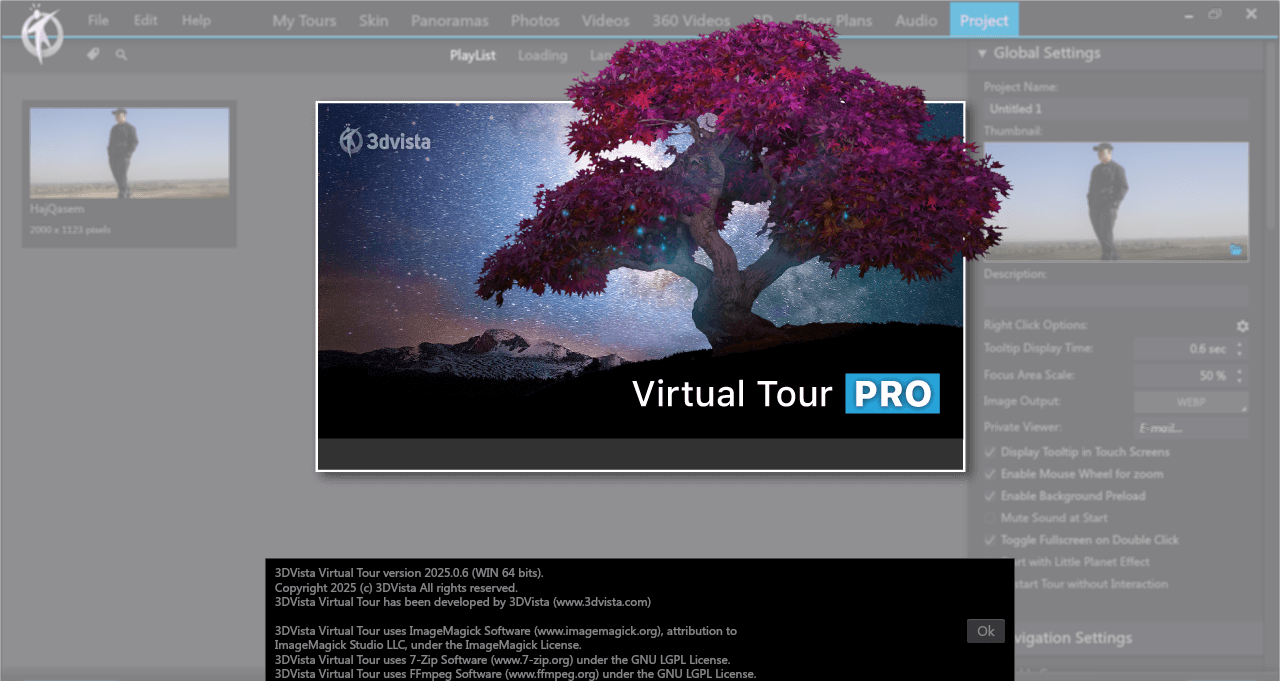
Task: Click the "Start with Little Planet Effect" label
Action: (x=1082, y=562)
